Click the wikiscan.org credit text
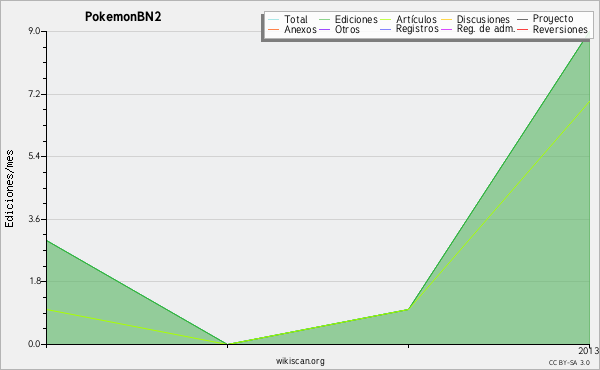The width and height of the screenshot is (600, 370). 300,361
